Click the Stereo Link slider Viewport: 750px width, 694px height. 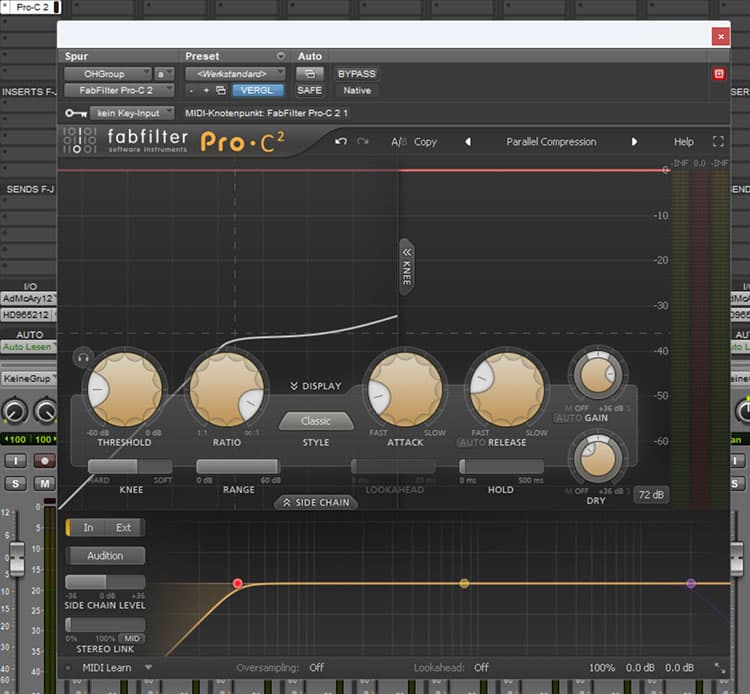tap(105, 625)
